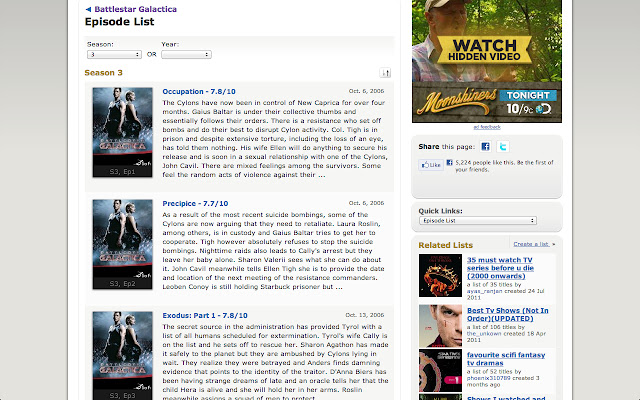The height and width of the screenshot is (400, 640).
Task: Click the S3, Ep3 poster thumbnail
Action: click(122, 356)
